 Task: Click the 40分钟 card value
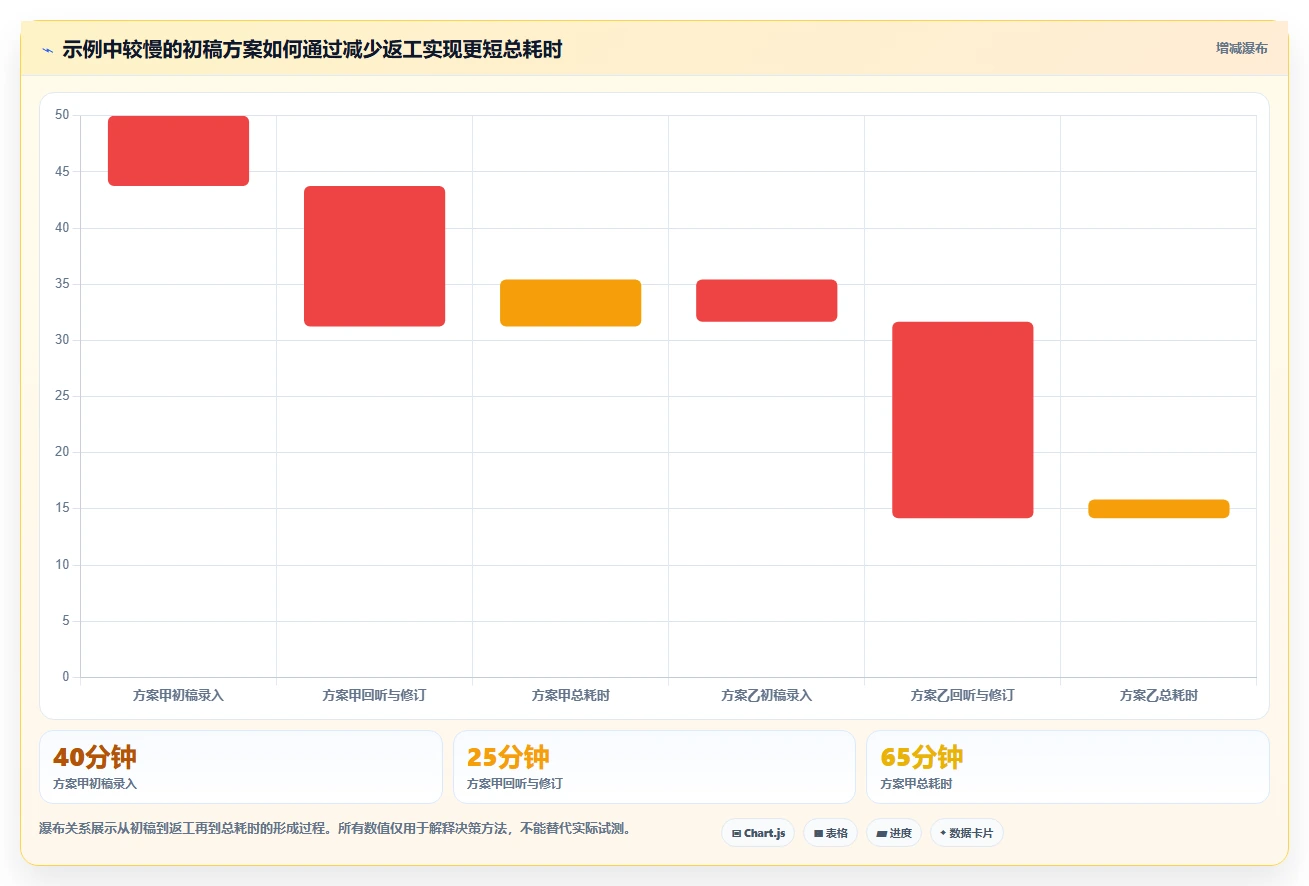[95, 757]
